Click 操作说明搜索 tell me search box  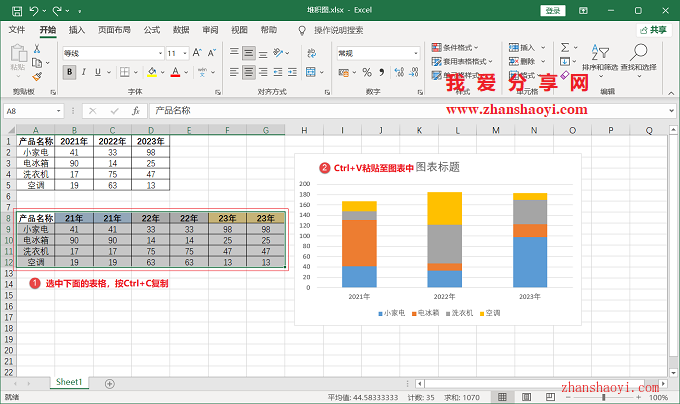coord(338,30)
